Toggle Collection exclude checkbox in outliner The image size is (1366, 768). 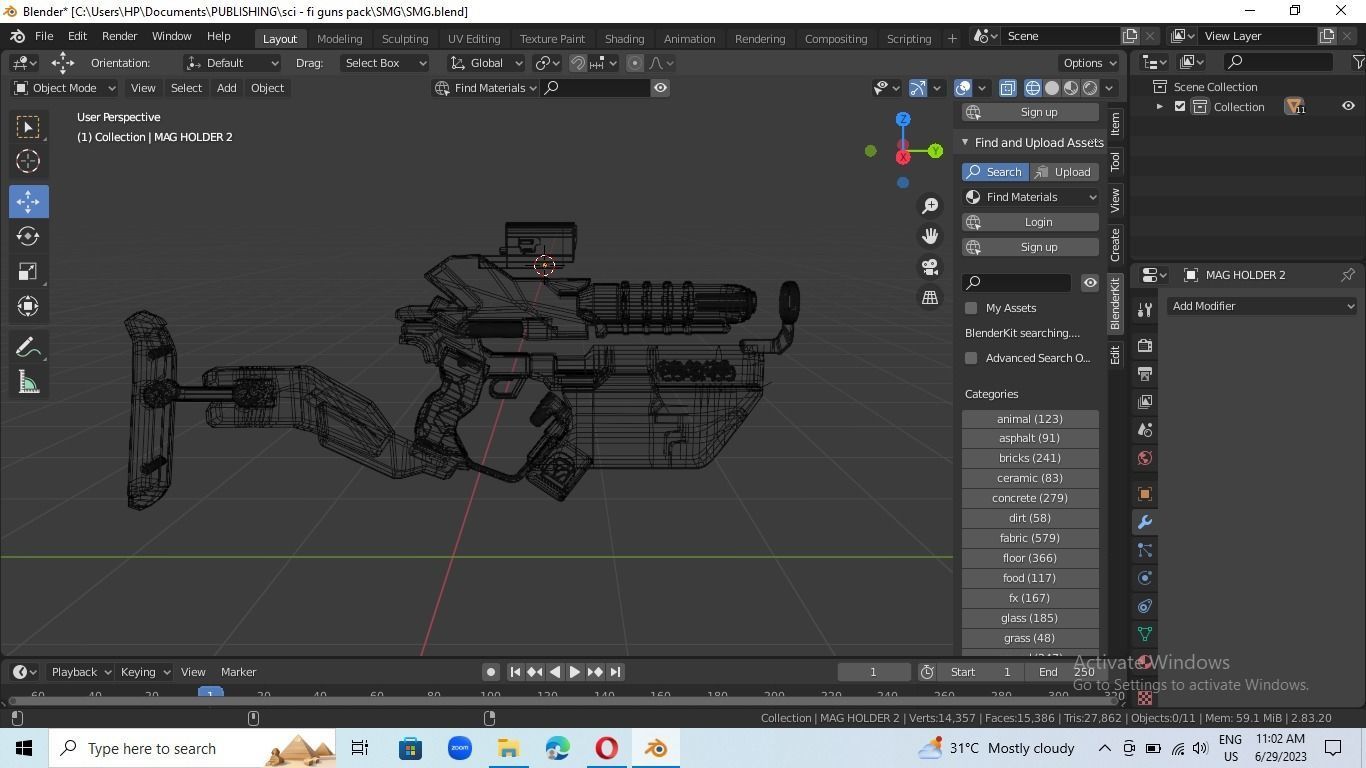pos(1180,107)
